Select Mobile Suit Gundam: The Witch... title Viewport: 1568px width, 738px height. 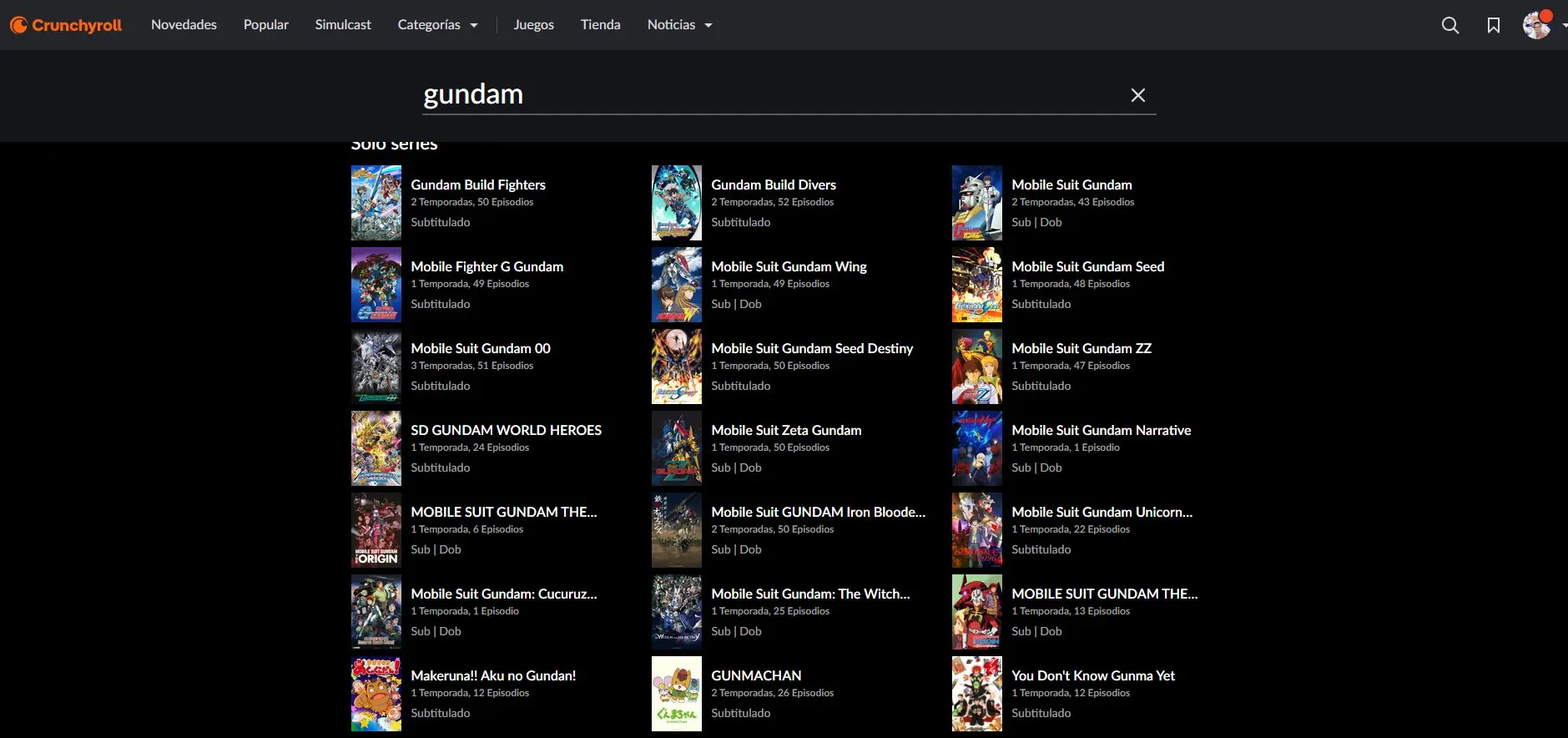click(x=810, y=594)
